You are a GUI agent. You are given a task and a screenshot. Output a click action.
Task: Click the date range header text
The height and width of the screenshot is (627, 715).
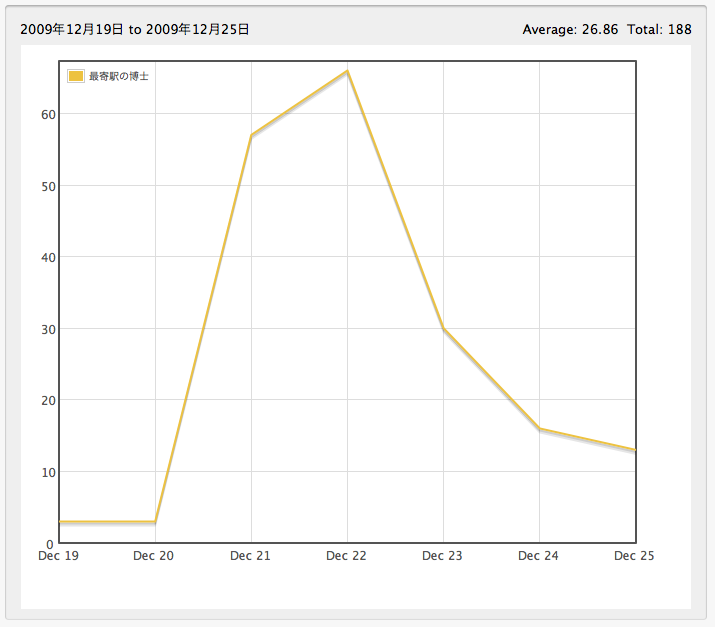pos(135,29)
